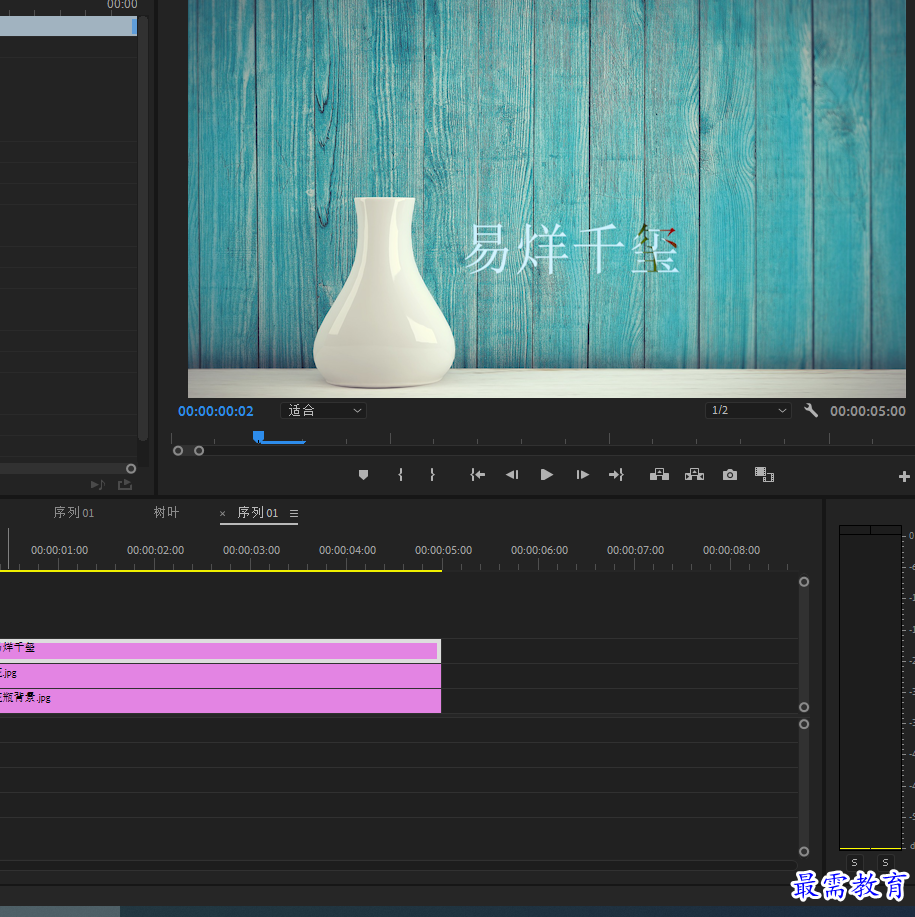Click bottom handle of video track scrollbar
The width and height of the screenshot is (915, 917).
click(x=804, y=707)
